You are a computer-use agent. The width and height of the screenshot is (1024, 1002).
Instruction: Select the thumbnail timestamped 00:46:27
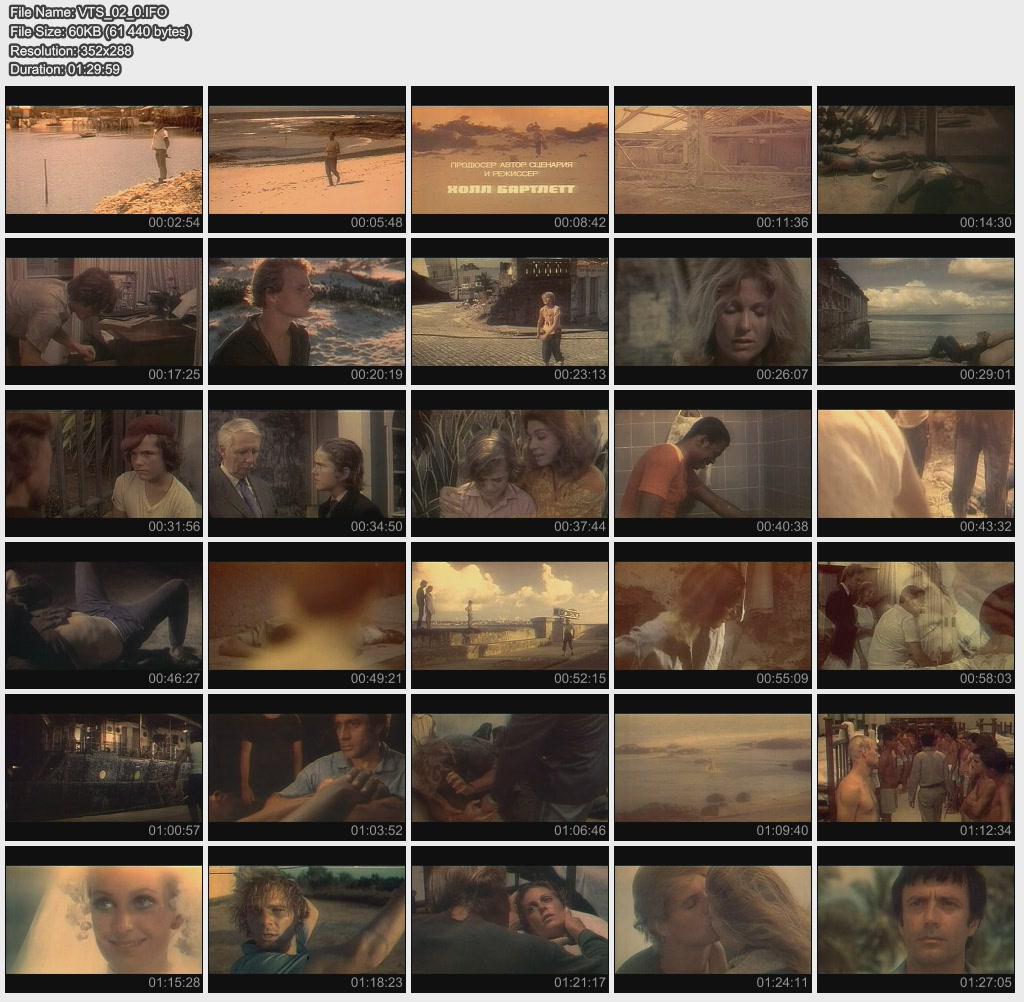pyautogui.click(x=104, y=616)
